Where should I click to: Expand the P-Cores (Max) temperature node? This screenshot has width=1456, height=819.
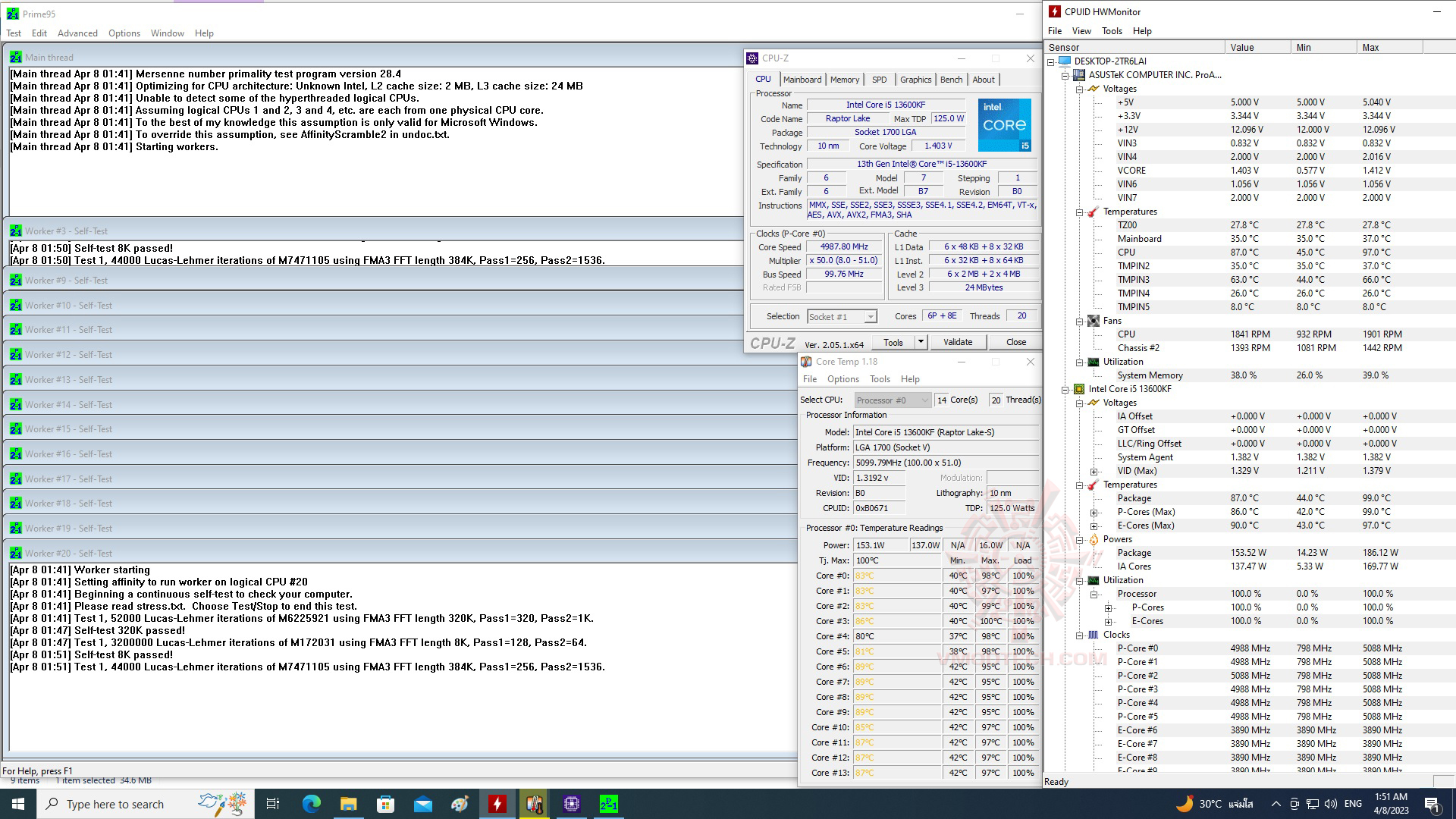(x=1094, y=512)
